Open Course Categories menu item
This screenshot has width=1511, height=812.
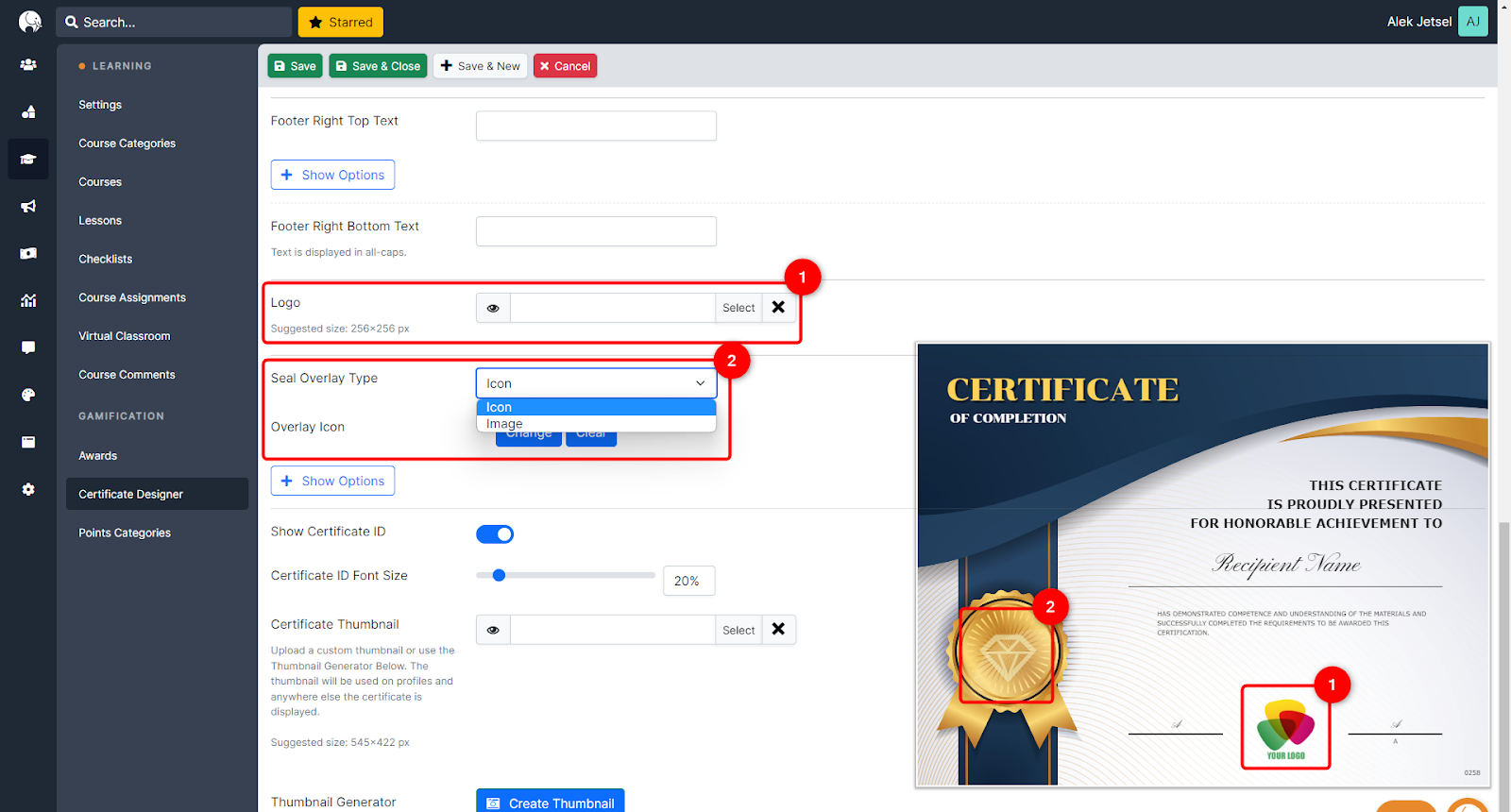pyautogui.click(x=127, y=144)
